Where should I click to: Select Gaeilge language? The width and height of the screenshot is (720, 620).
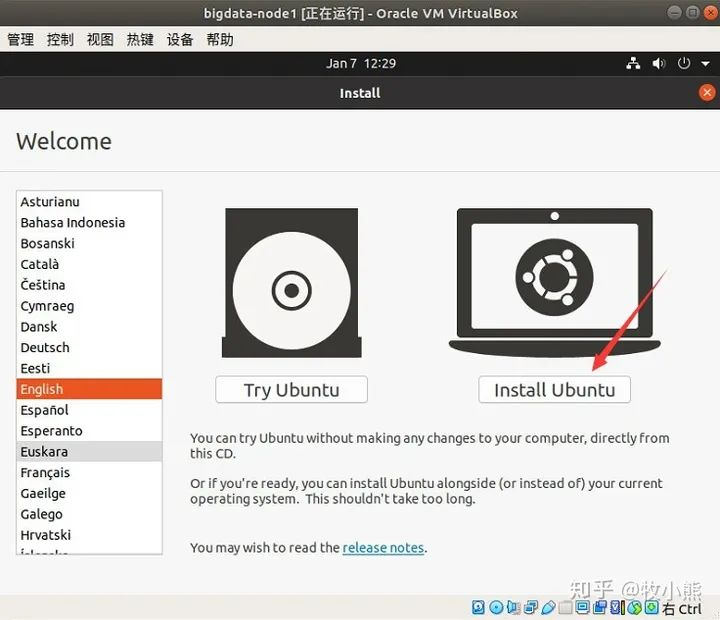89,493
